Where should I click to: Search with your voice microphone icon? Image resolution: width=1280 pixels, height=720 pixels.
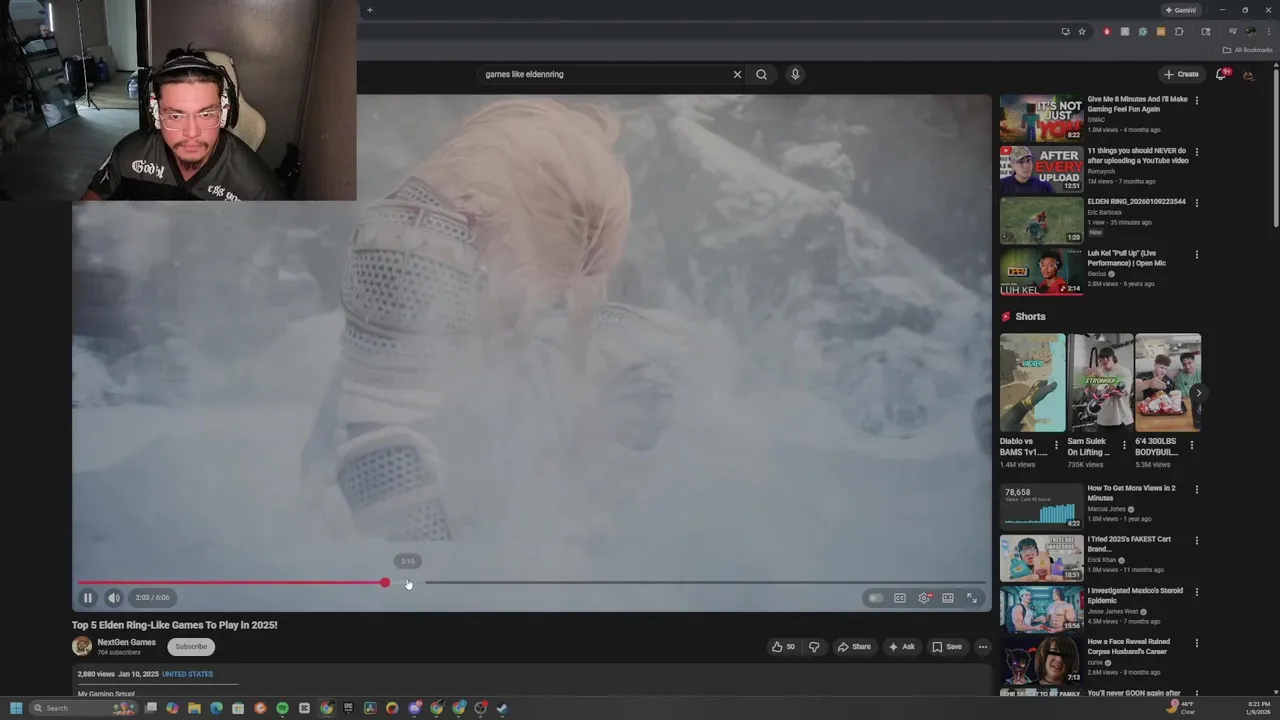(x=795, y=74)
